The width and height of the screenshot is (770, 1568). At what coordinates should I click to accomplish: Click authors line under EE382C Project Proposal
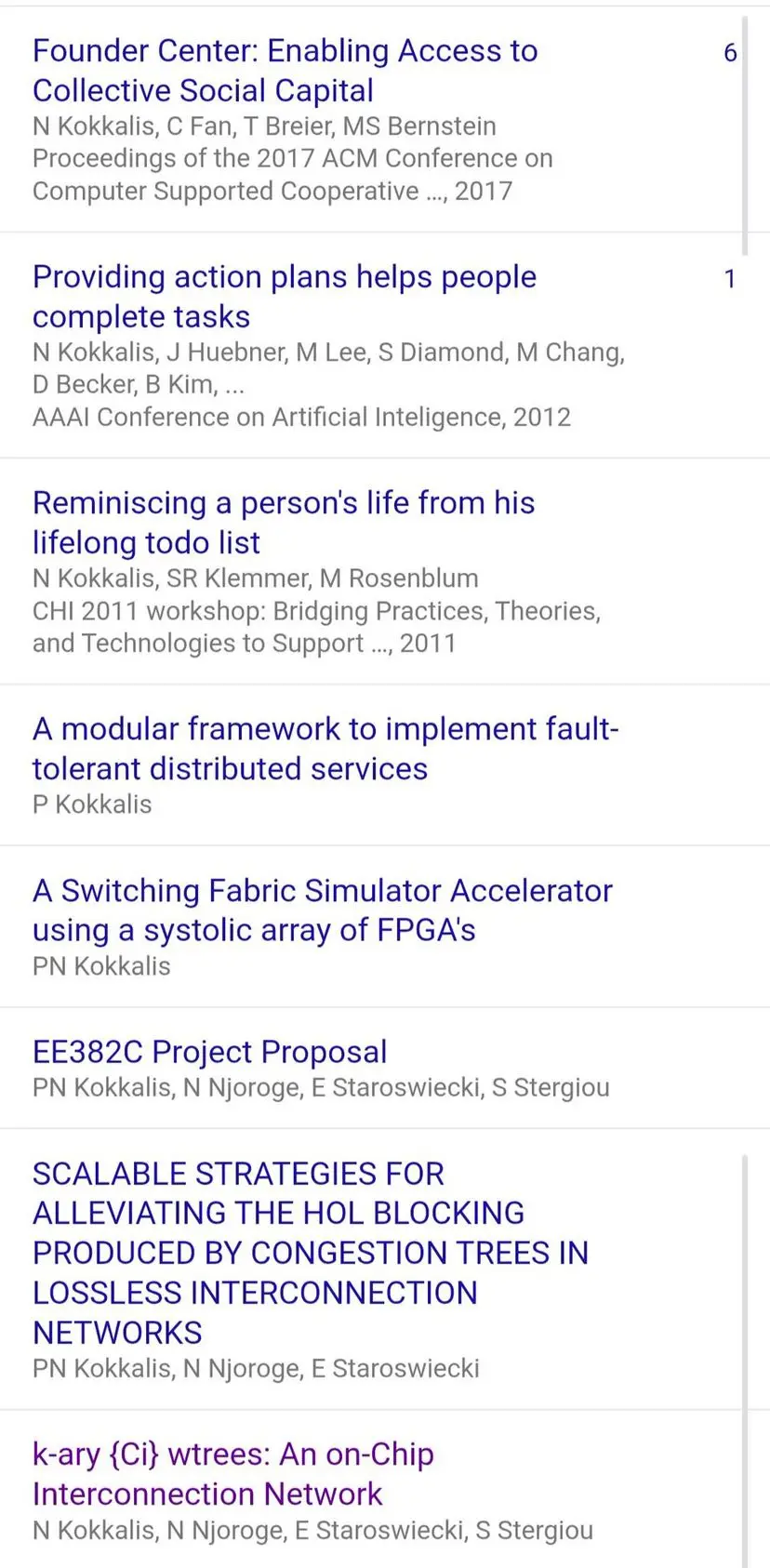pos(321,1087)
